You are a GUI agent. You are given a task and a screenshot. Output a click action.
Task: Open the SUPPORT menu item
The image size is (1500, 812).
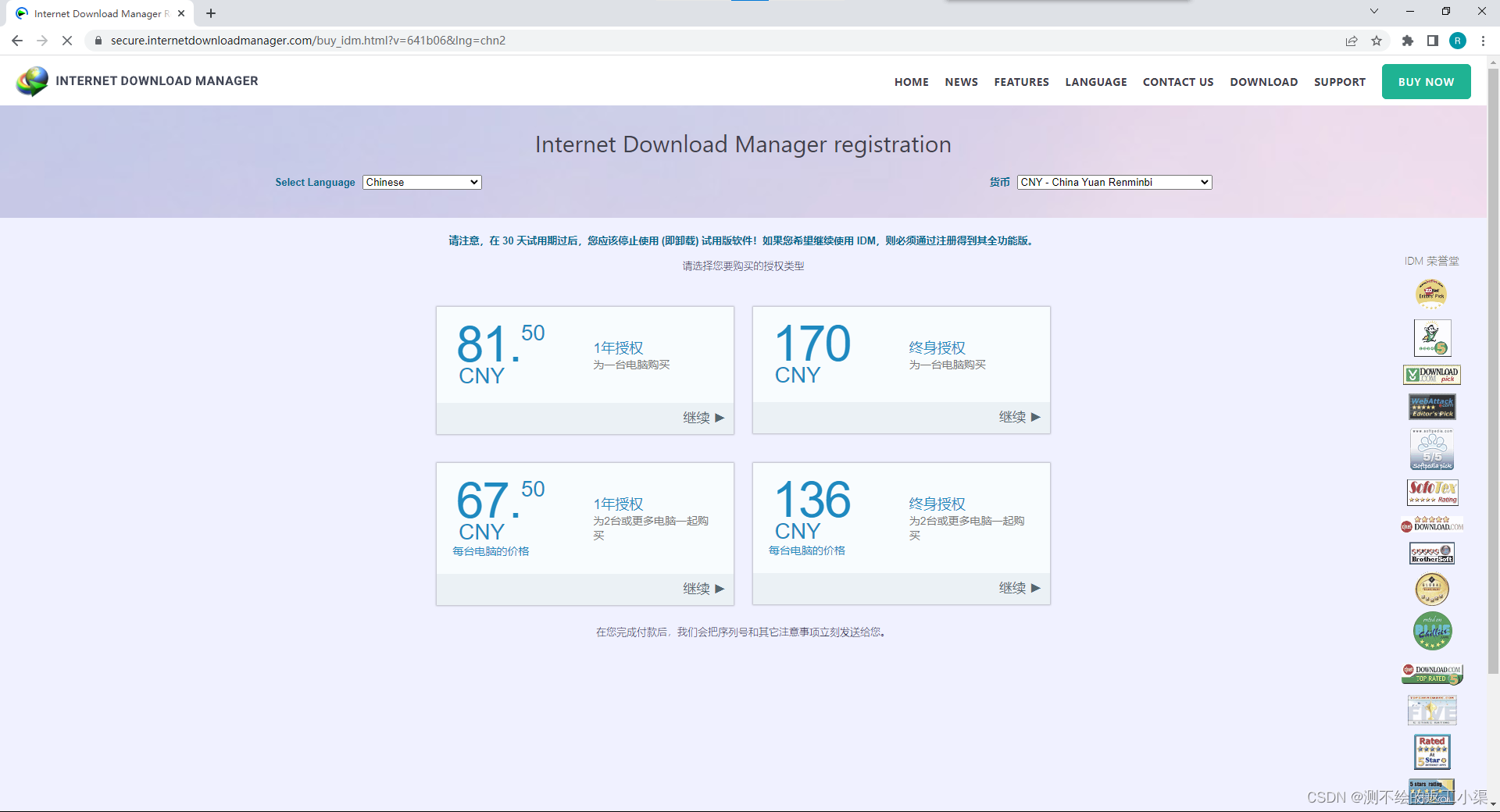[1339, 82]
